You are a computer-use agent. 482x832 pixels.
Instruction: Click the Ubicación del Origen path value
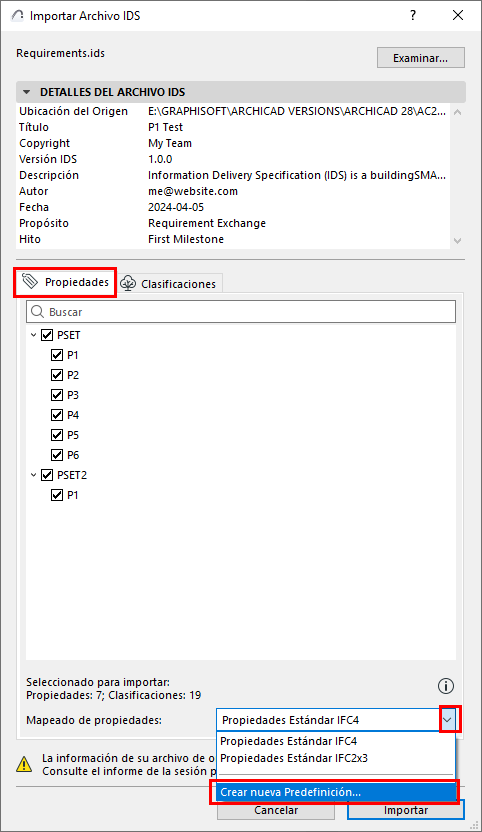point(297,111)
